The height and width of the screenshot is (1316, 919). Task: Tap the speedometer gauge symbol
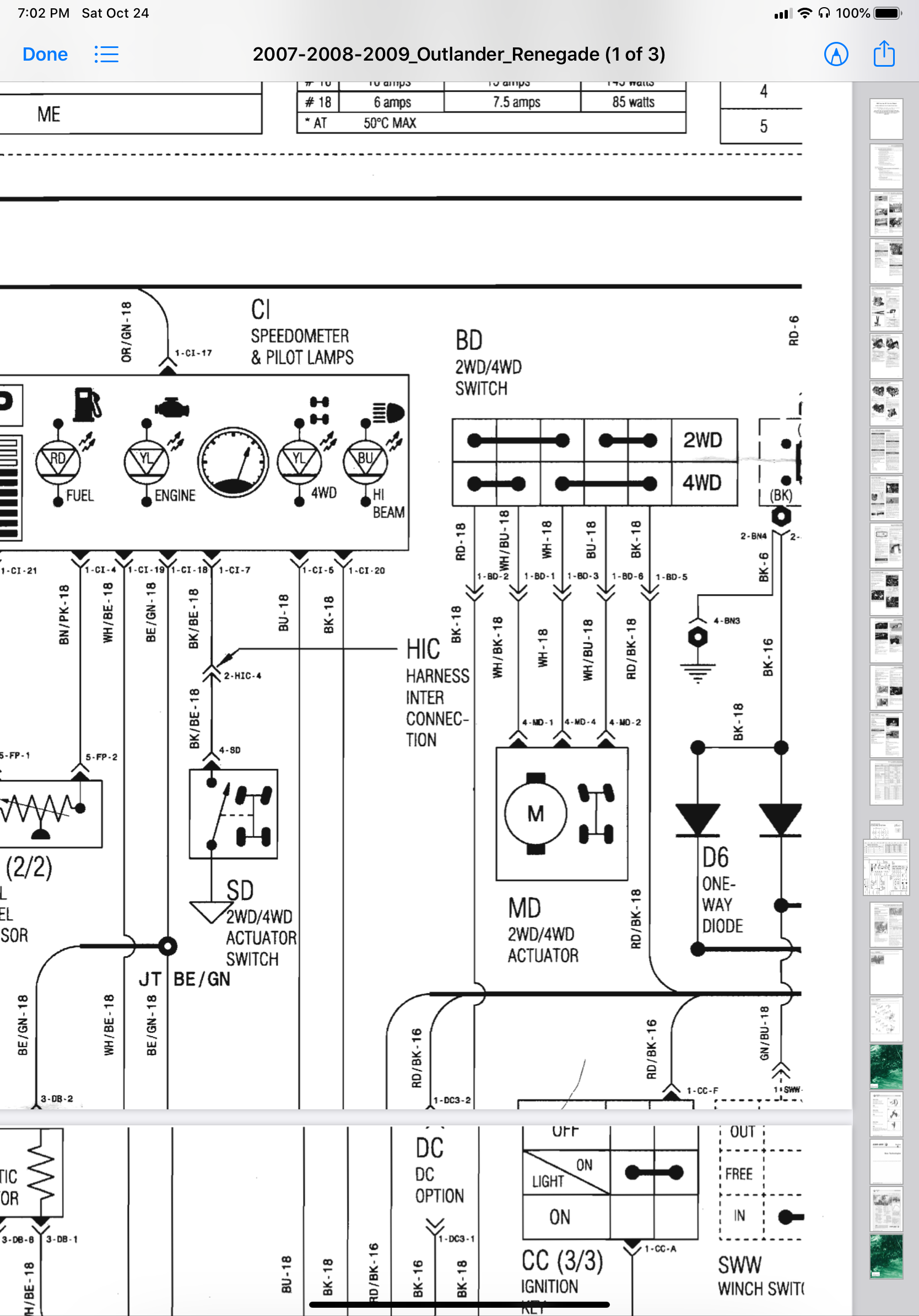[233, 462]
